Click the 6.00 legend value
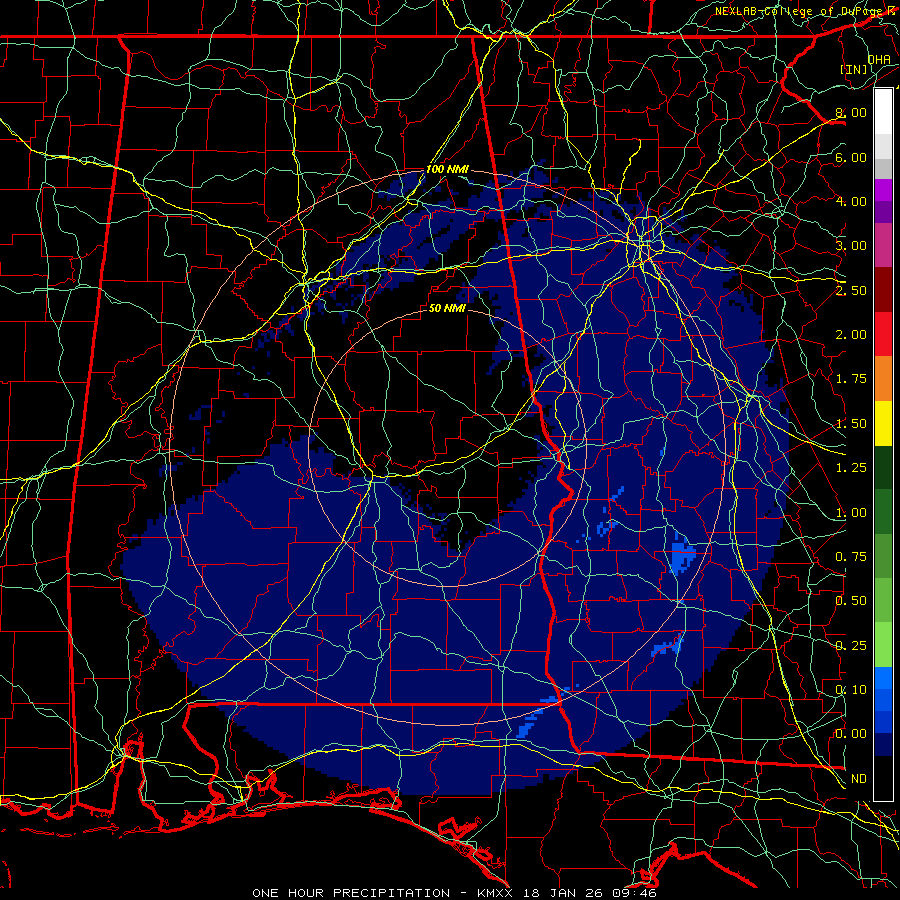The height and width of the screenshot is (900, 900). click(x=851, y=157)
